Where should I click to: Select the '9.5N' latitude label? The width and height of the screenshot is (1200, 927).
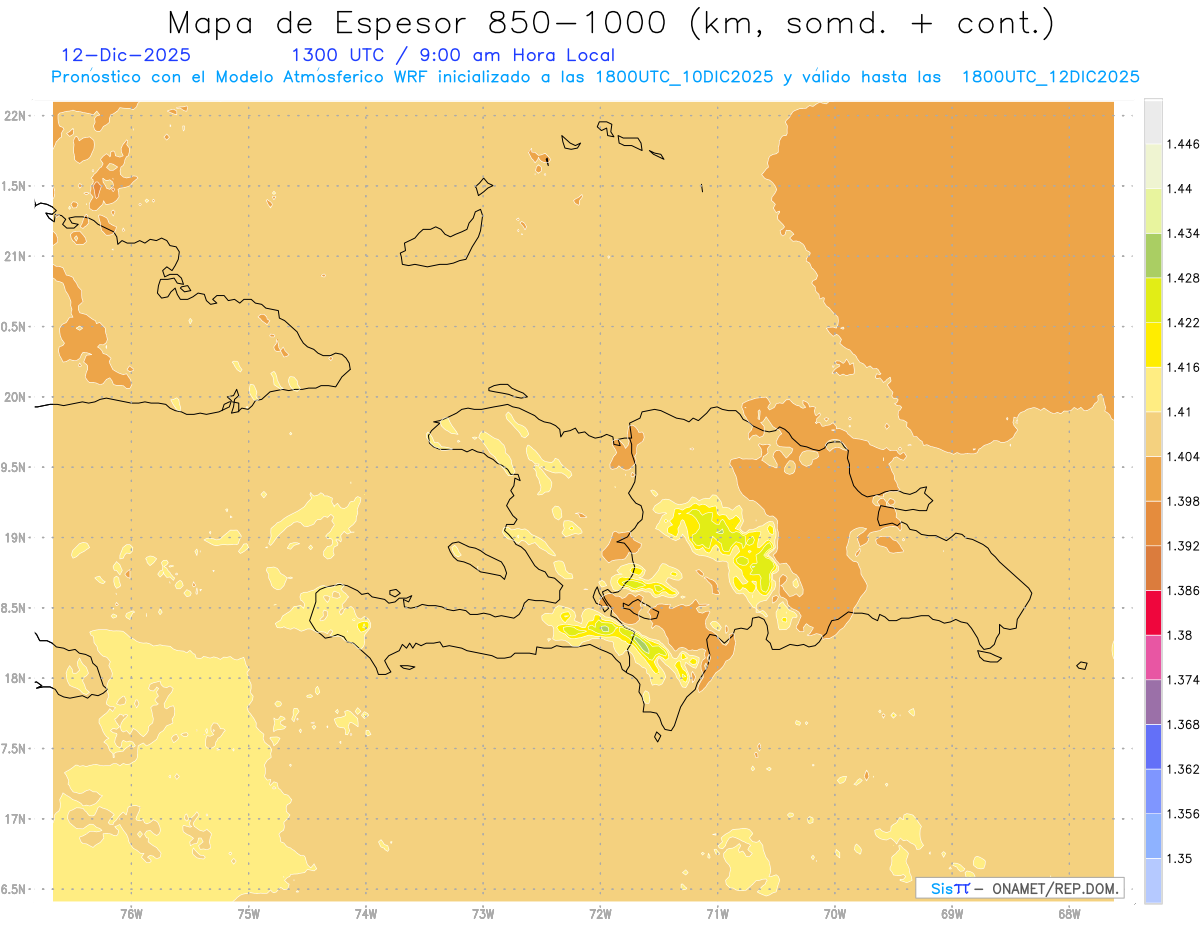click(x=15, y=467)
